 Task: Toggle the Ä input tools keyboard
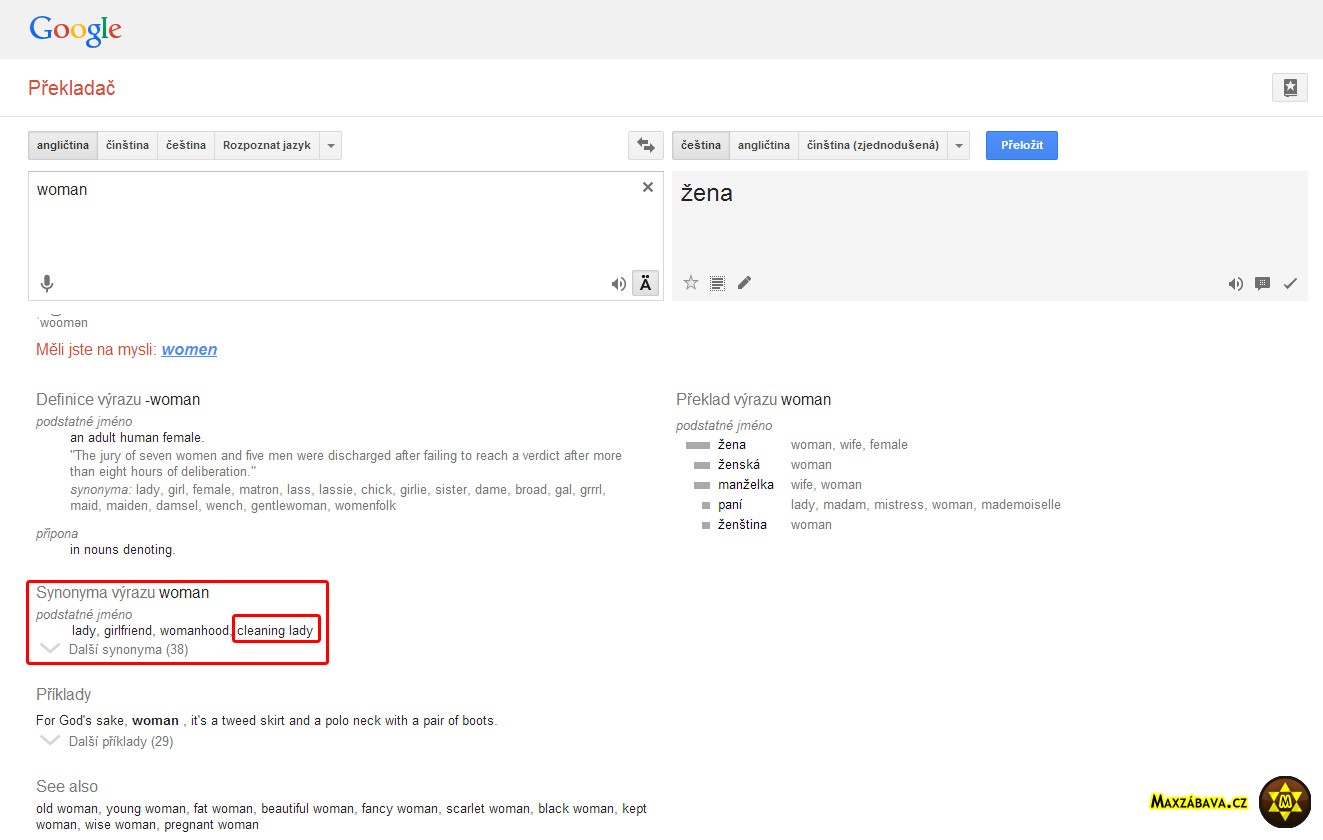(646, 284)
